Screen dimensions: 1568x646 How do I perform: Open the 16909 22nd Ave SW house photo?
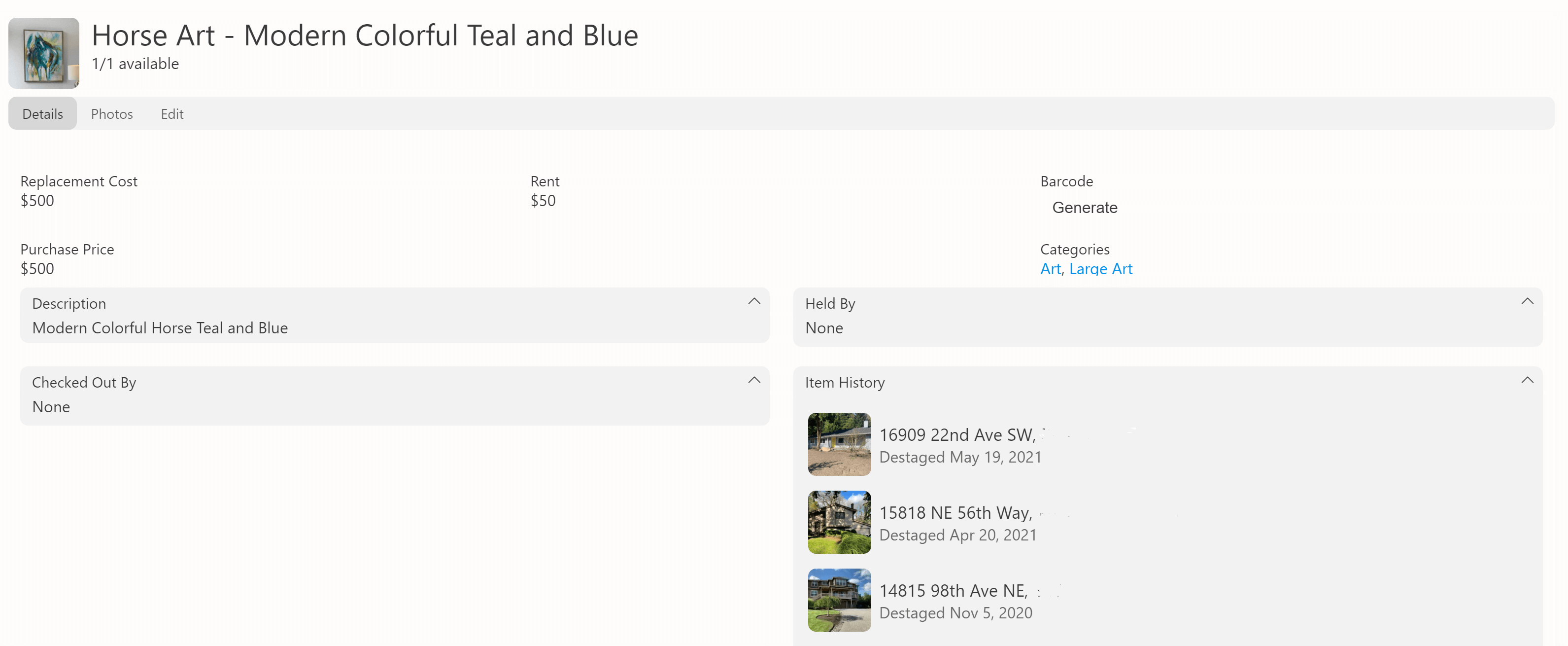pyautogui.click(x=839, y=444)
